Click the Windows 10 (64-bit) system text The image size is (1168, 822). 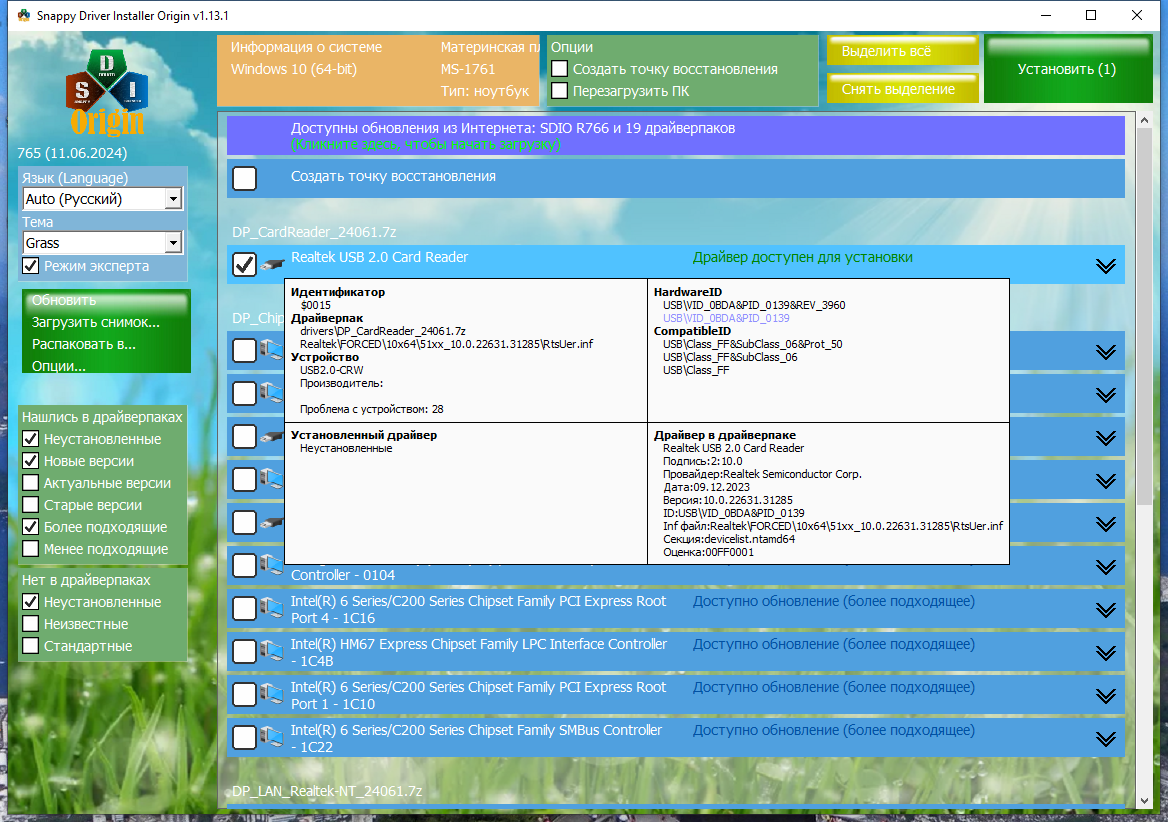click(x=293, y=68)
